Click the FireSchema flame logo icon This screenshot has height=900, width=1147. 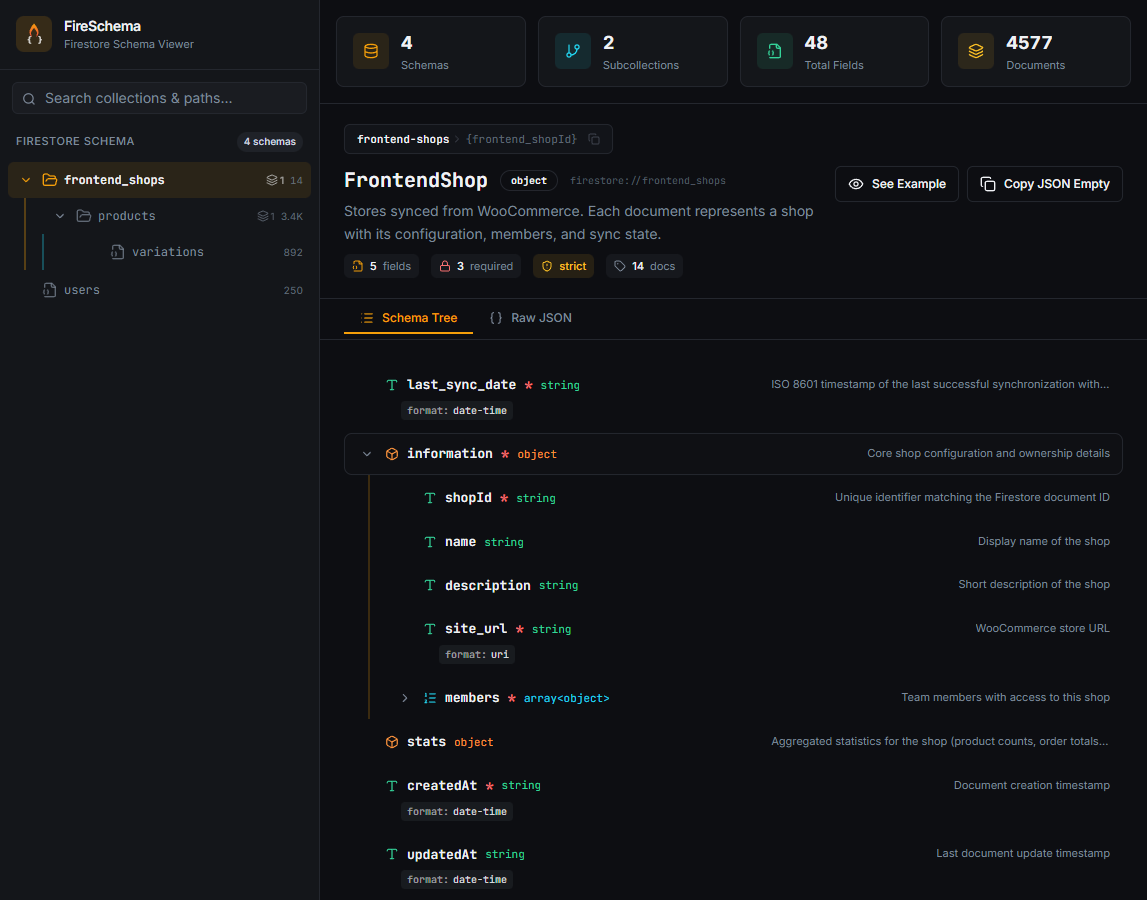[x=34, y=34]
